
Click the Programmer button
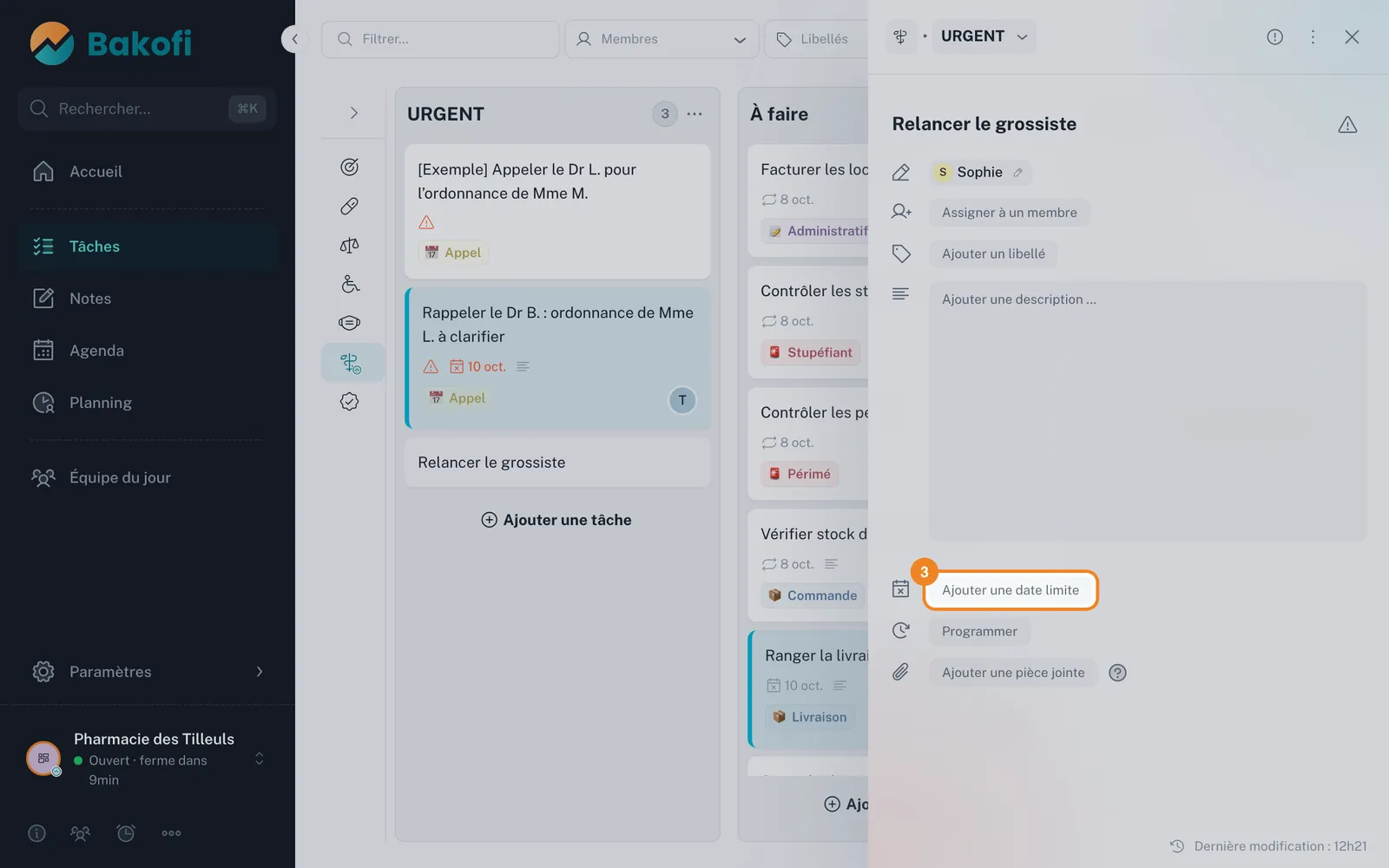point(979,631)
